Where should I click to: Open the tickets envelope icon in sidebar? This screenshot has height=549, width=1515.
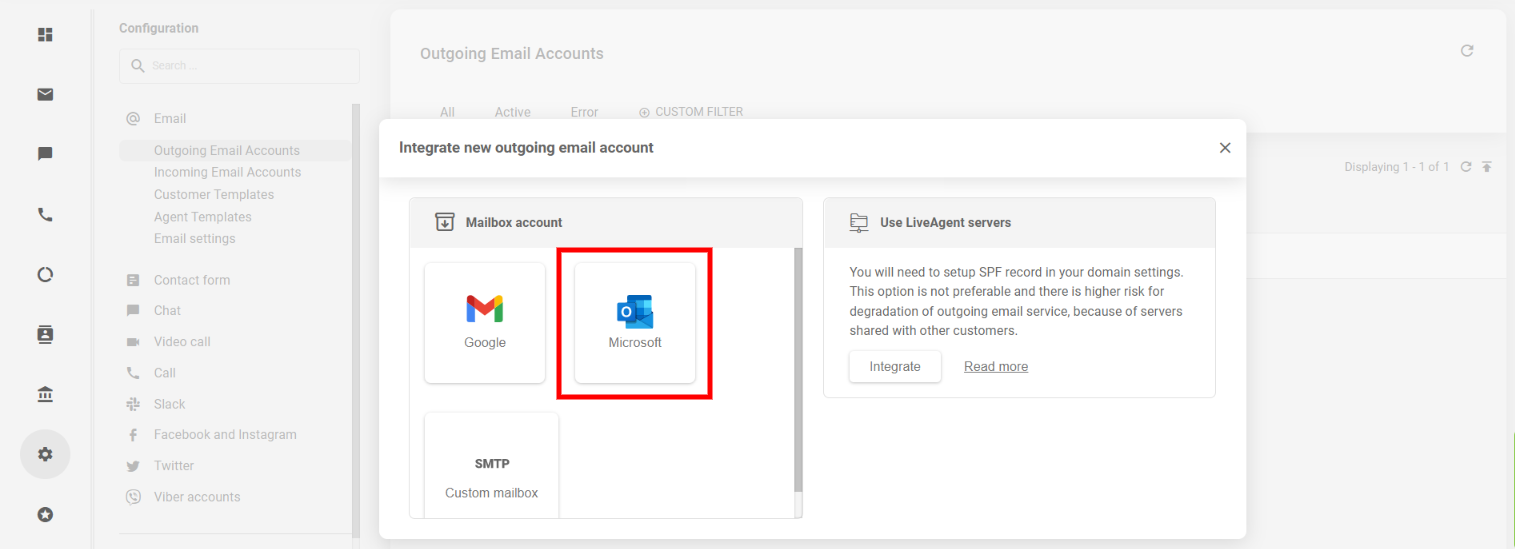tap(45, 95)
